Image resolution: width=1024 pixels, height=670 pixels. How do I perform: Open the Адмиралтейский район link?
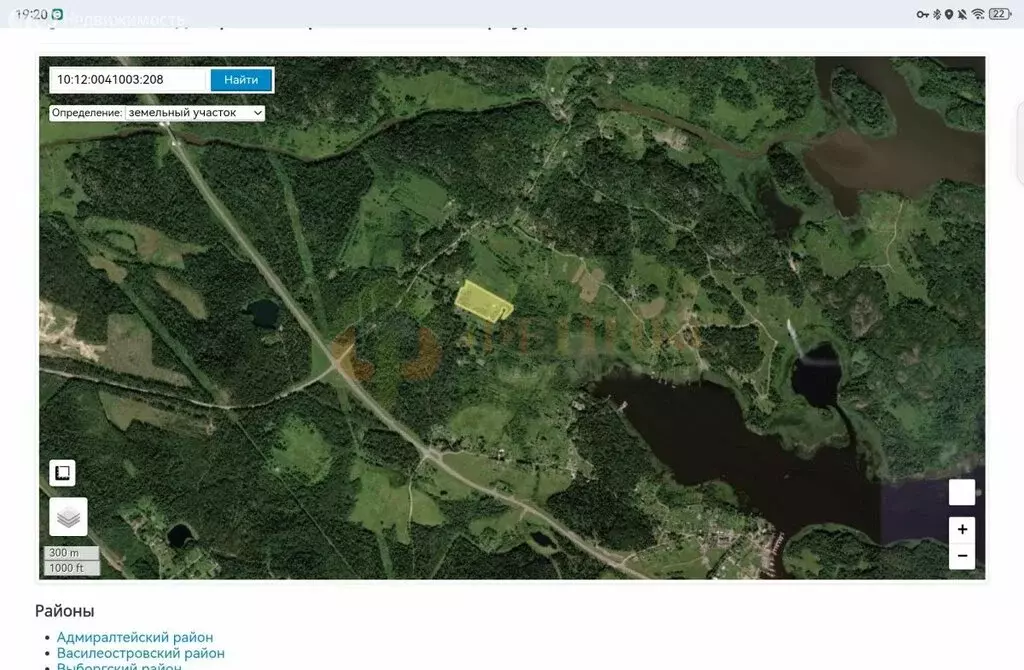point(135,637)
